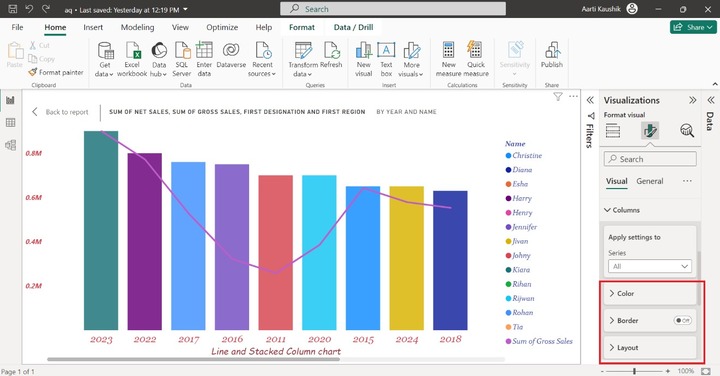Open Recent sources list

pyautogui.click(x=262, y=60)
